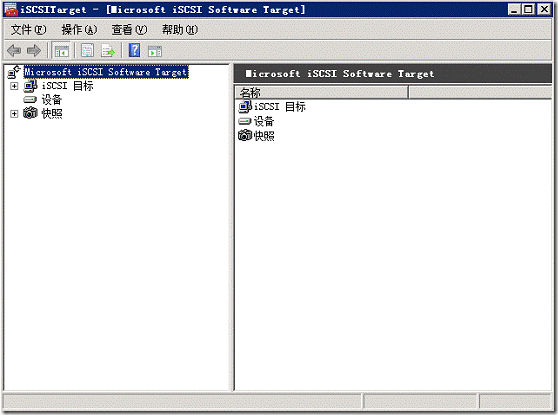Screen dimensions: 558x415
Task: Select 设备 in the left tree
Action: point(52,99)
